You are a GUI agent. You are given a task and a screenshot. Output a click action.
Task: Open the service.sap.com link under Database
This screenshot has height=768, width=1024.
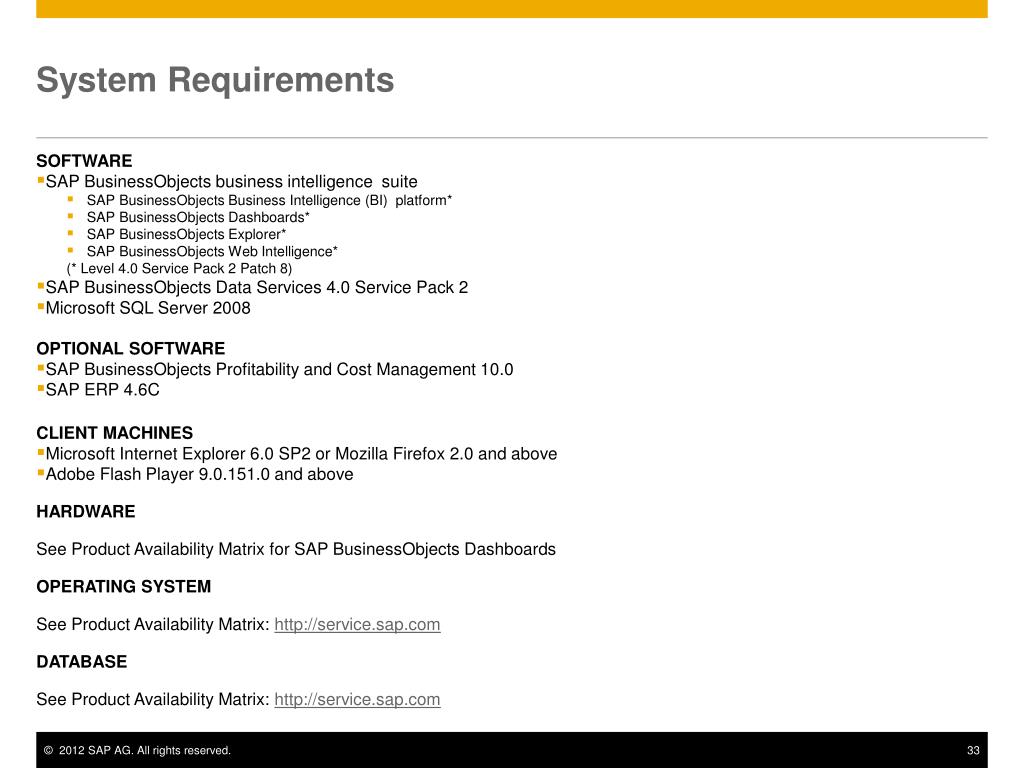click(357, 700)
